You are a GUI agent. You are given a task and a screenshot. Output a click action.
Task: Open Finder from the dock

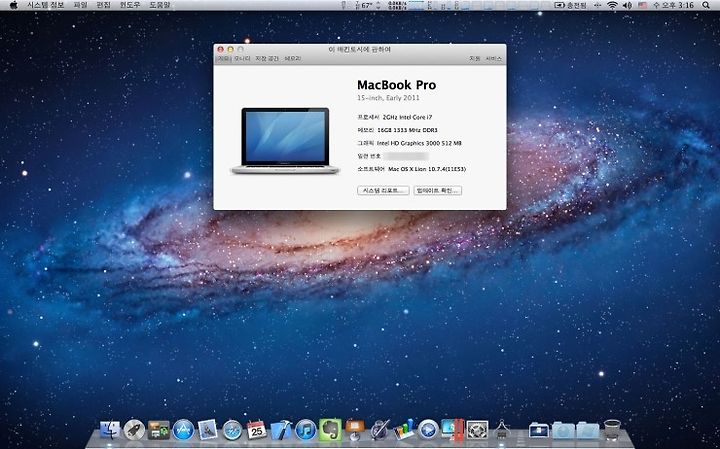pyautogui.click(x=110, y=430)
